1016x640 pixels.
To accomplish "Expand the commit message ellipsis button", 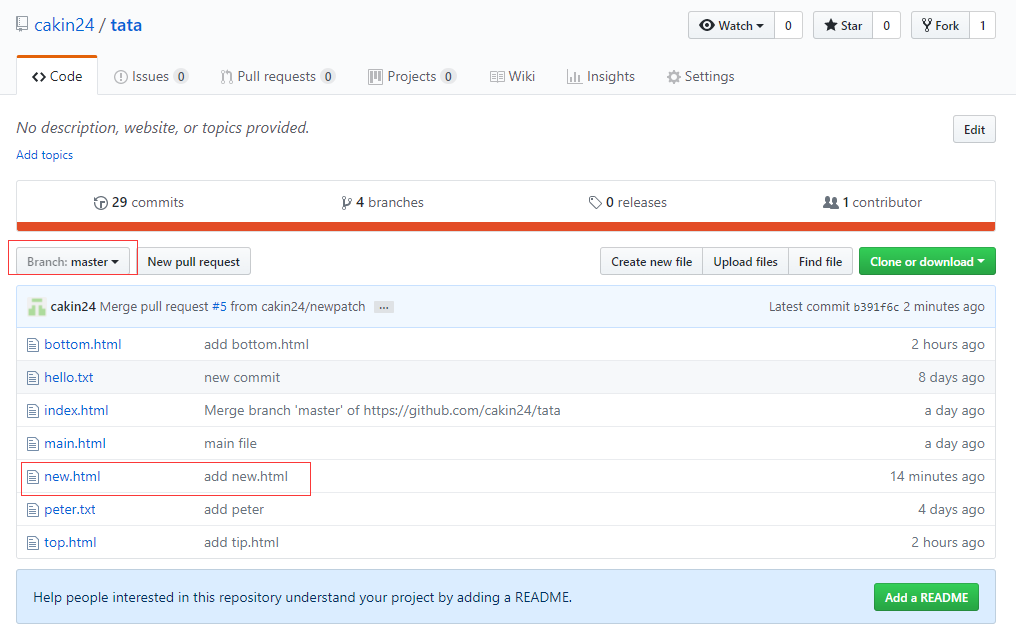I will click(384, 307).
